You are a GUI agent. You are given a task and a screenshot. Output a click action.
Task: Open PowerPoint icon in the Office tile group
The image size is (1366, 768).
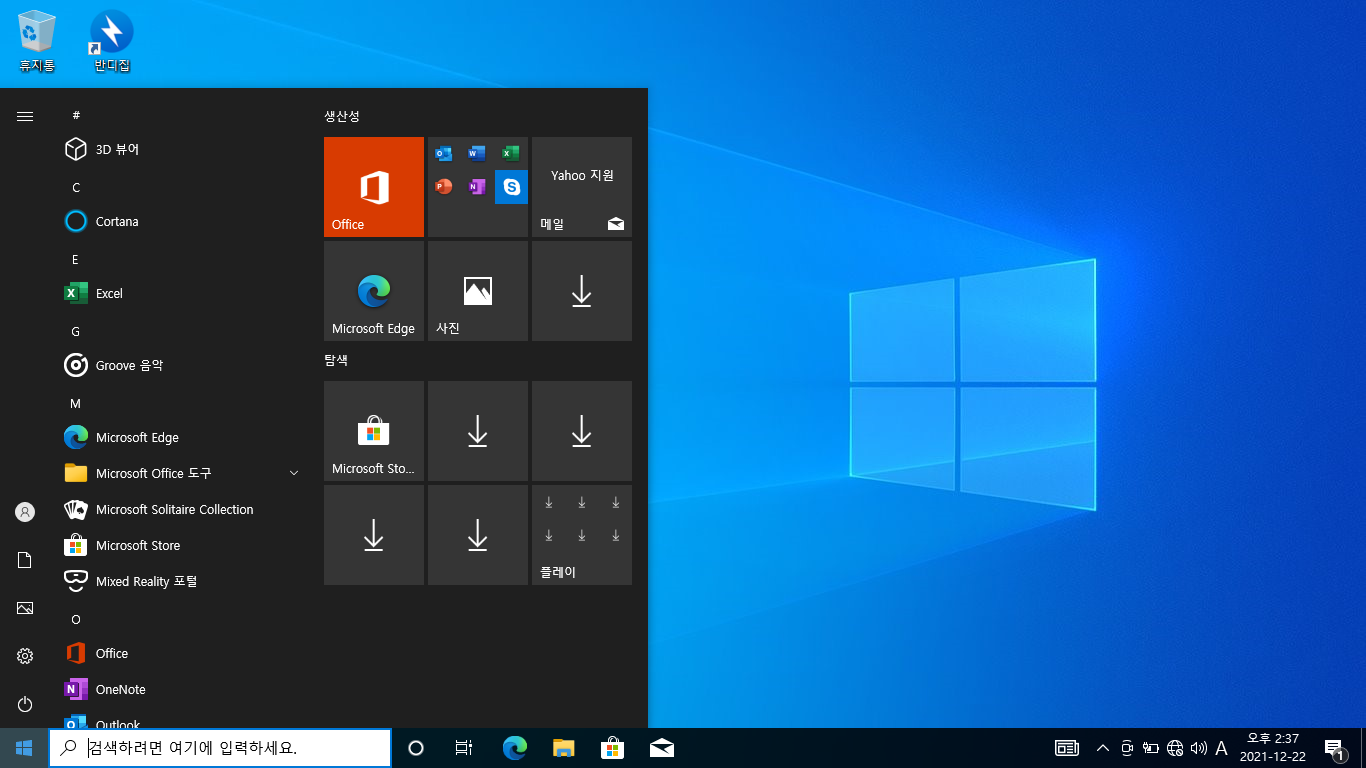point(444,186)
